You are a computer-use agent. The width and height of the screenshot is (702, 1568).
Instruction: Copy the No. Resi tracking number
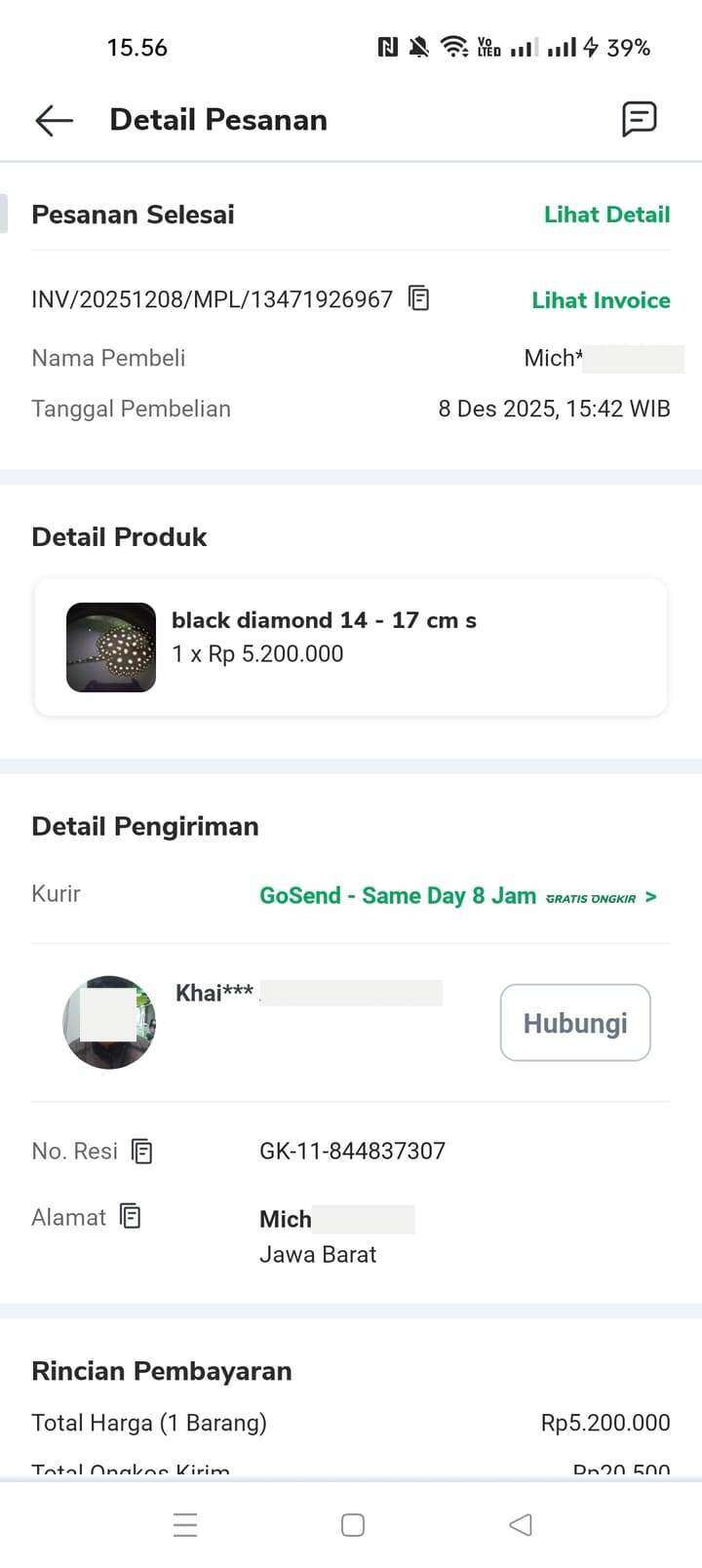click(x=142, y=1152)
